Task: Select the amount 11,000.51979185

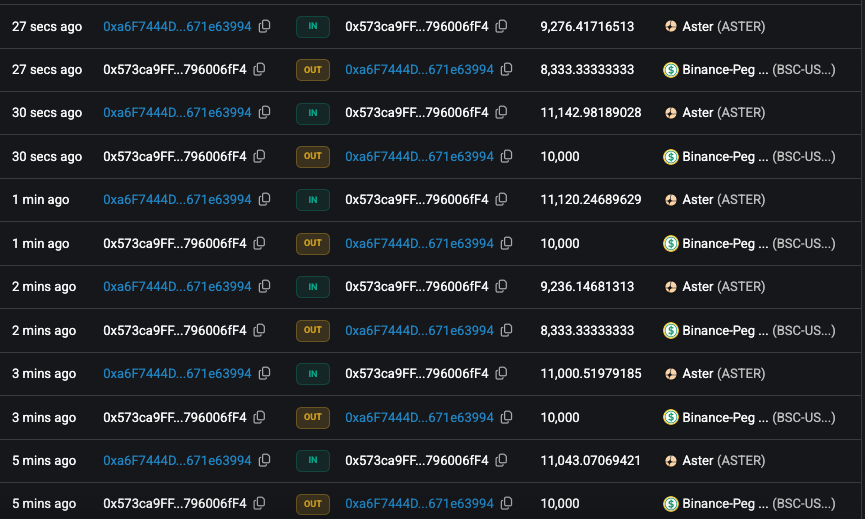Action: point(591,374)
